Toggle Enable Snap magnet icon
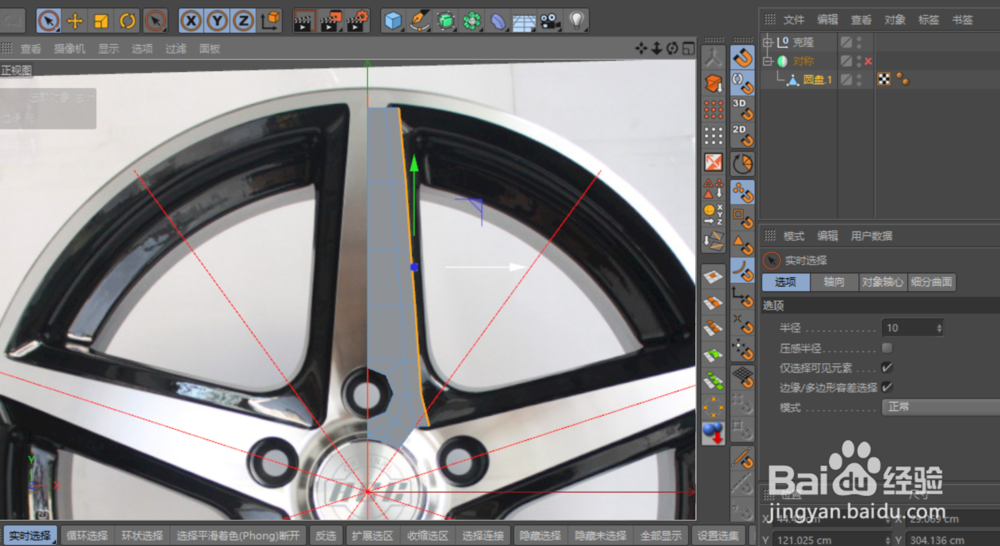The height and width of the screenshot is (546, 1000). coord(742,59)
